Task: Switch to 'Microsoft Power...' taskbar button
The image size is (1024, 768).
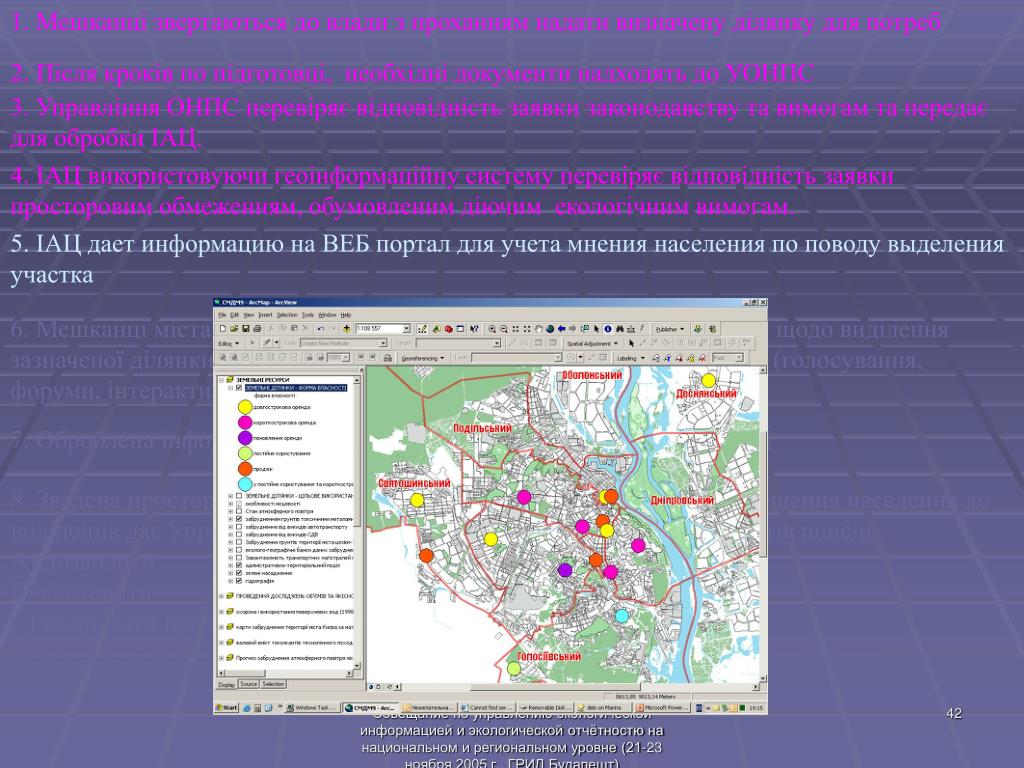Action: (x=663, y=707)
